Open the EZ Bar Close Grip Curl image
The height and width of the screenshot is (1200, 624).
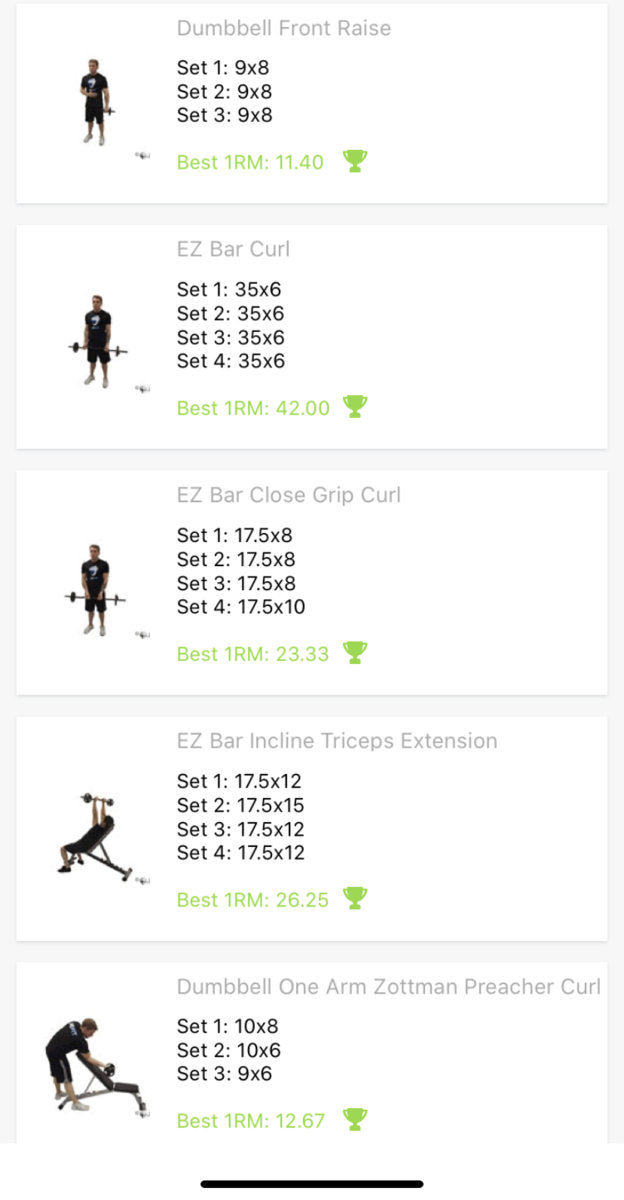pos(97,590)
